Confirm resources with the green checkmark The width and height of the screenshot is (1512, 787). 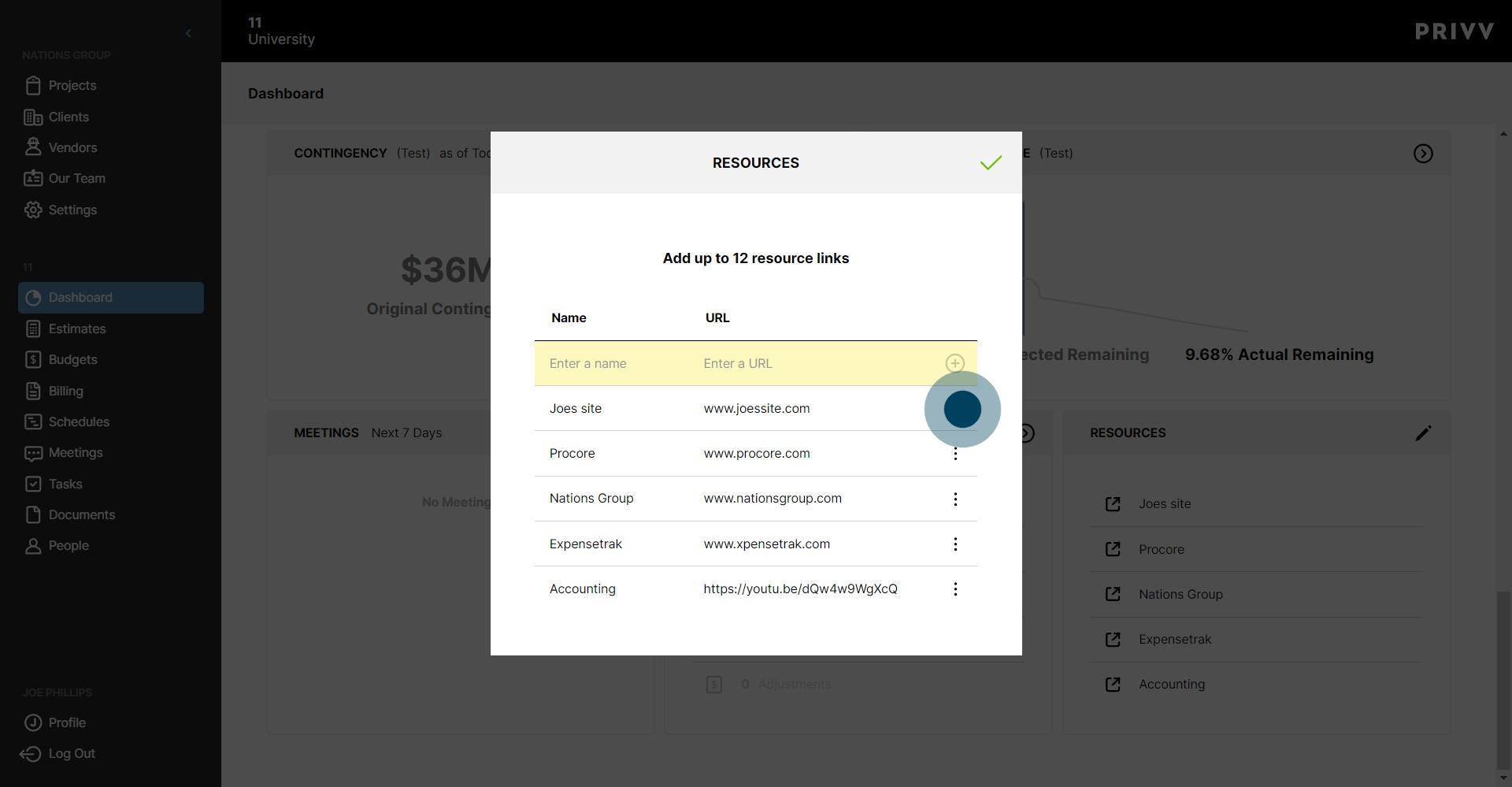(x=991, y=162)
